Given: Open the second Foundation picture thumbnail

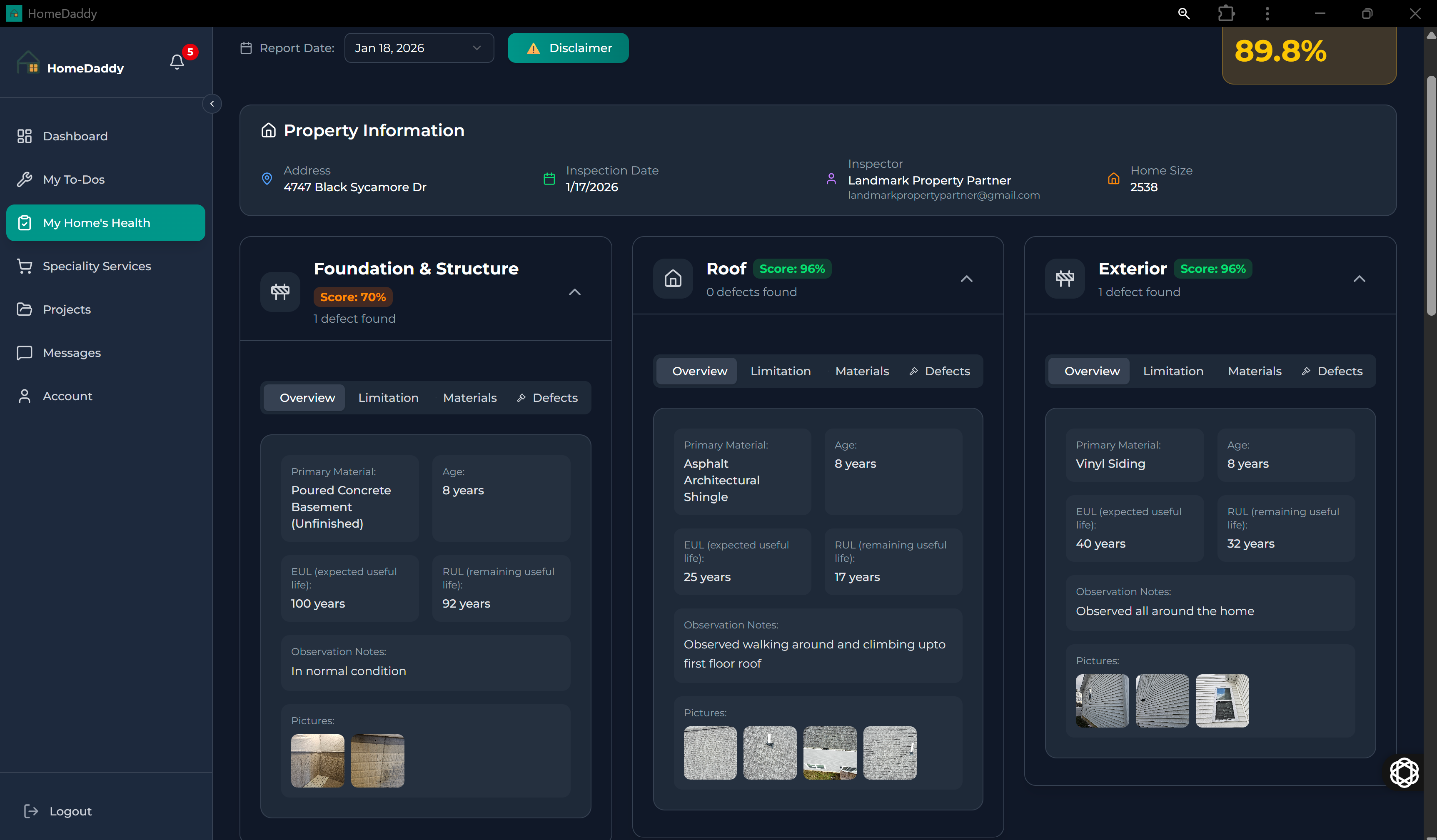Looking at the screenshot, I should pyautogui.click(x=377, y=761).
